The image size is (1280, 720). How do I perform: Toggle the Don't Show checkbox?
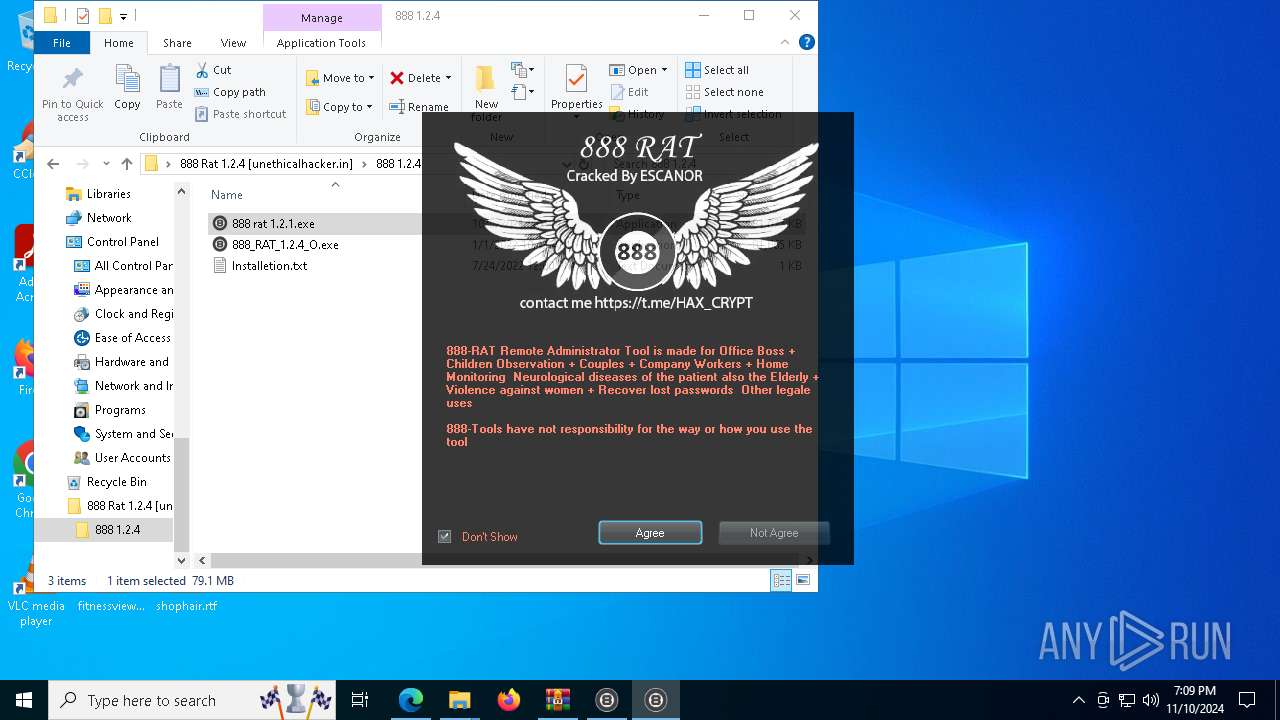445,537
